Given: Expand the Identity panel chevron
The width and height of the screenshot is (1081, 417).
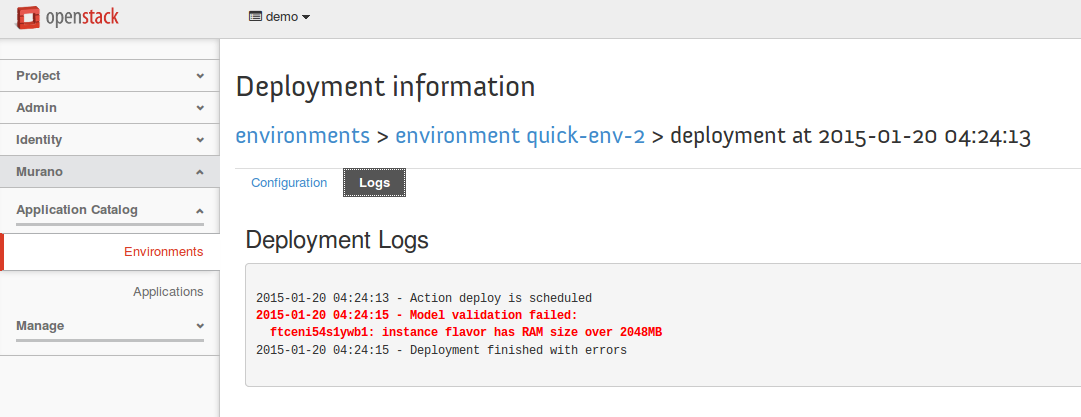Looking at the screenshot, I should (200, 140).
